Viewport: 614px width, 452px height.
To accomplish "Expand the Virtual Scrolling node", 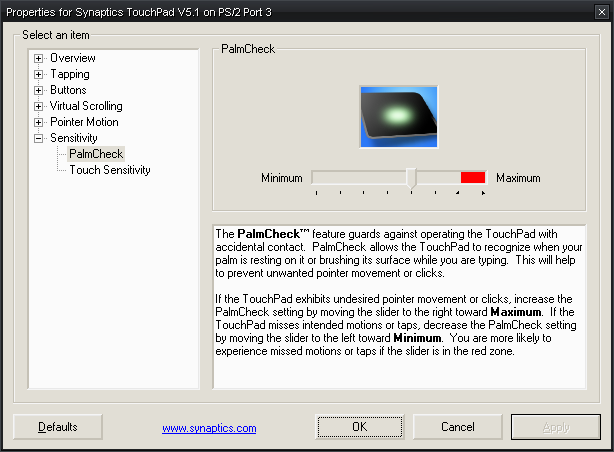I will click(x=39, y=106).
